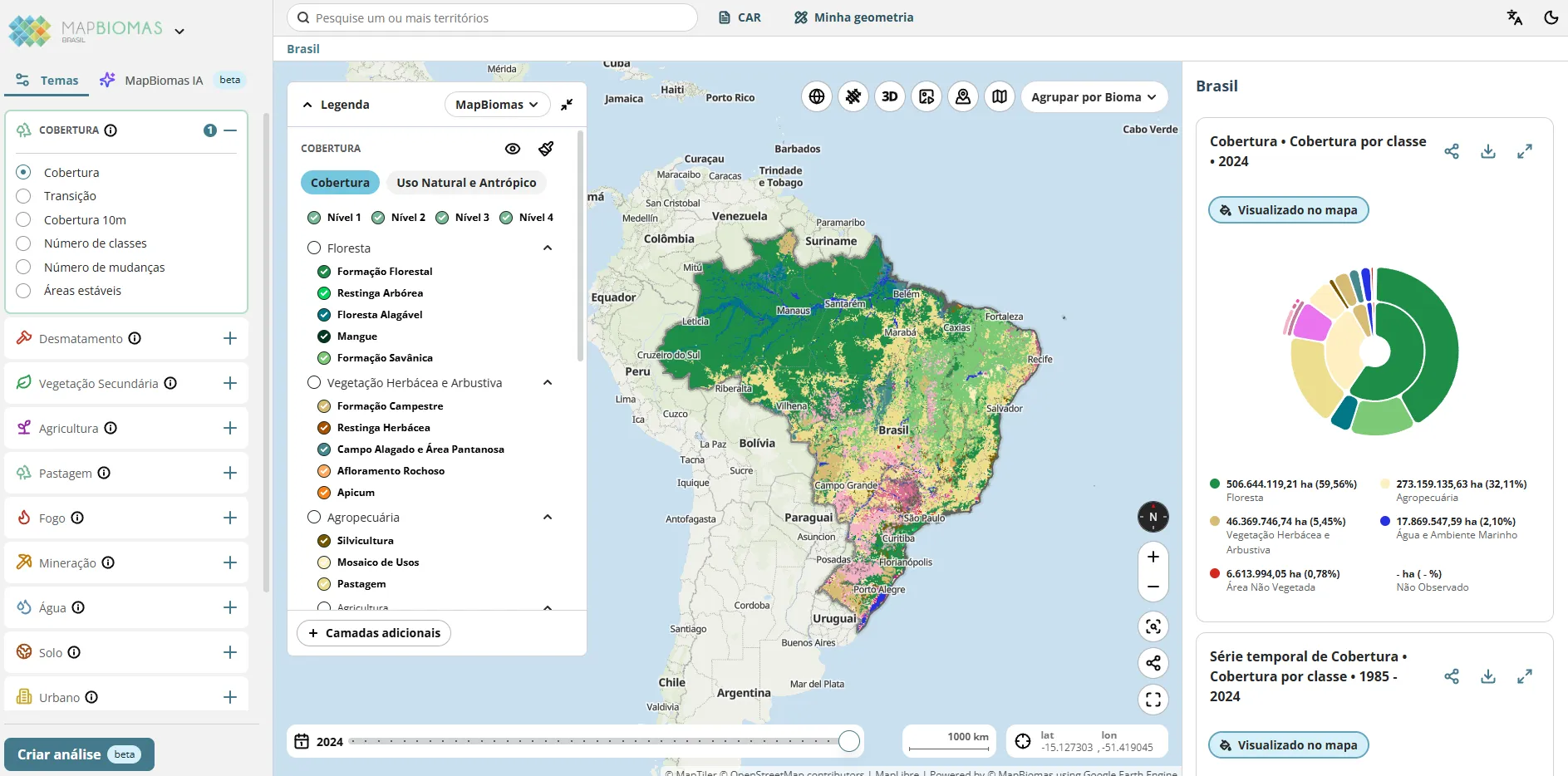The image size is (1568, 776).
Task: Enable the 3D view mode
Action: click(890, 96)
